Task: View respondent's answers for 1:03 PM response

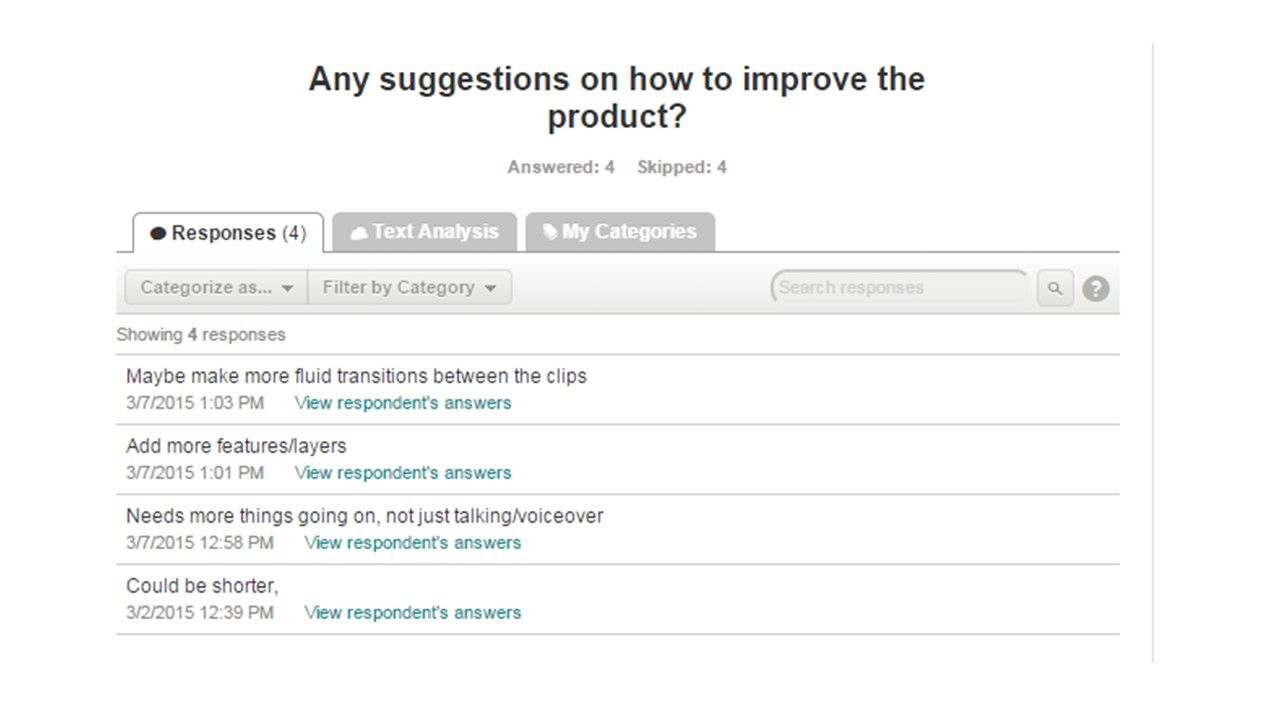Action: [403, 403]
